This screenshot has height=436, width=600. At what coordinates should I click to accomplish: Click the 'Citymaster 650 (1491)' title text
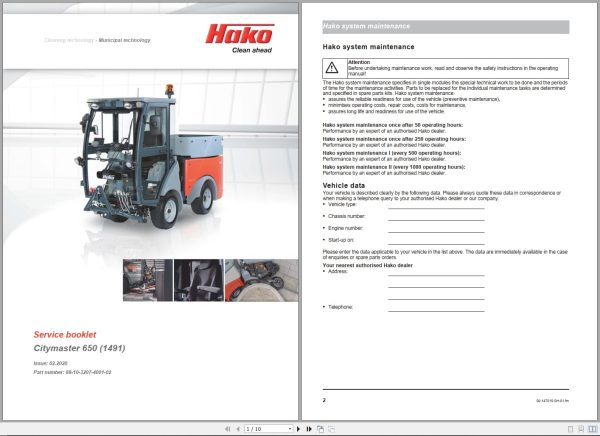[80, 348]
